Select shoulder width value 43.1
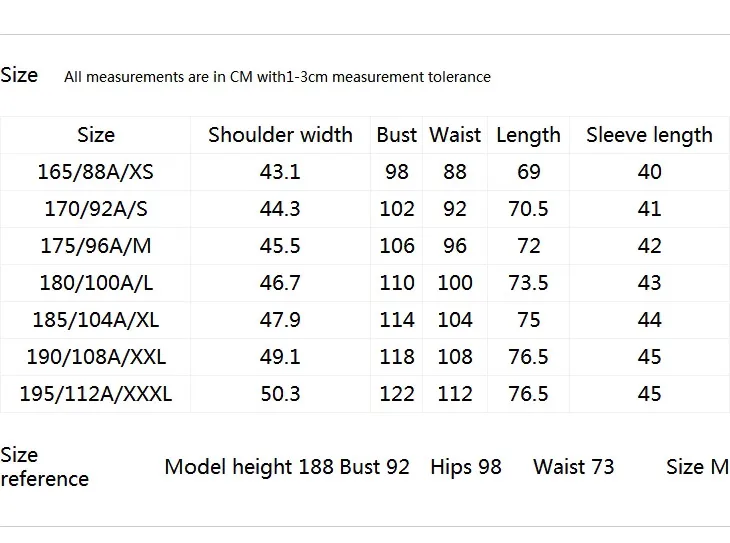 [280, 172]
